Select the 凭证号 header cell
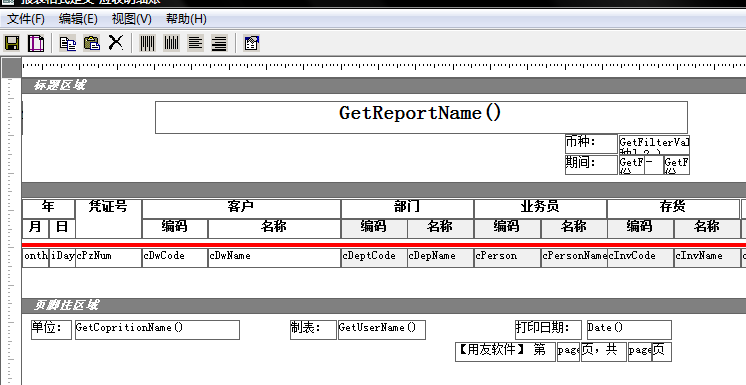 pyautogui.click(x=108, y=218)
